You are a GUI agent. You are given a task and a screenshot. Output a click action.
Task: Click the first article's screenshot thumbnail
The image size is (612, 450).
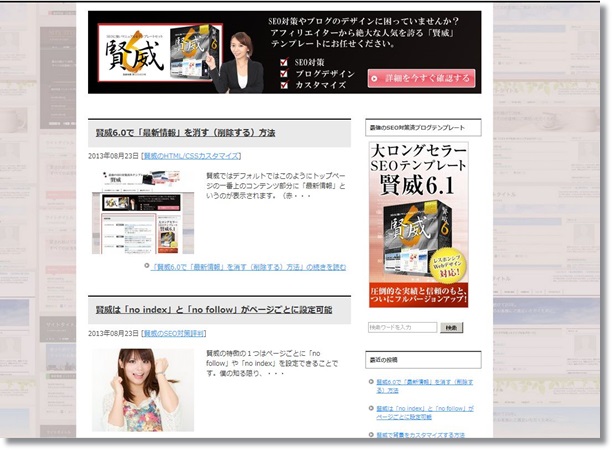tap(143, 212)
